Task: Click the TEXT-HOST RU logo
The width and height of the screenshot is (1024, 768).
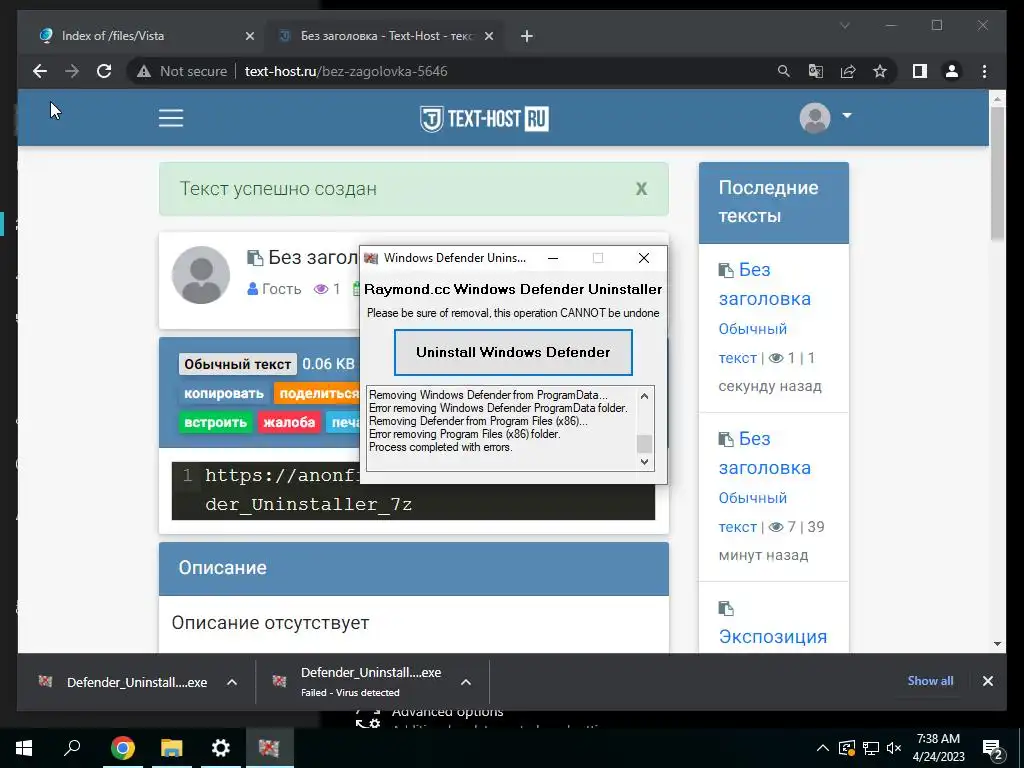Action: pyautogui.click(x=484, y=119)
